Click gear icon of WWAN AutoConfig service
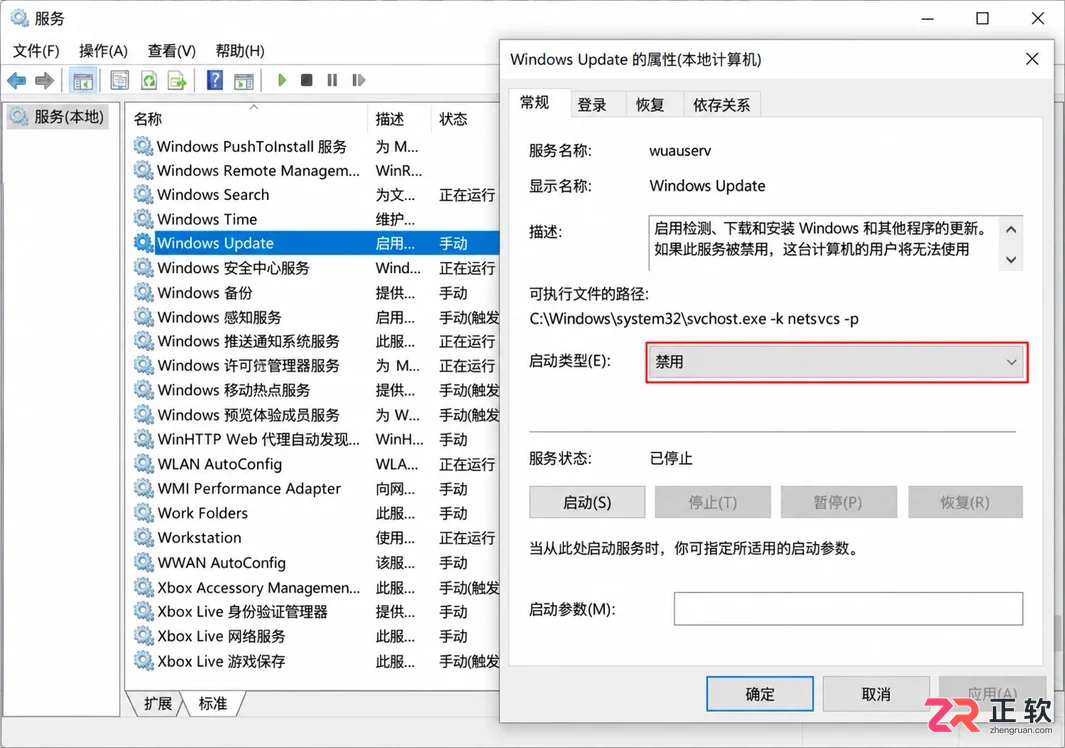The image size is (1065, 748). click(143, 563)
